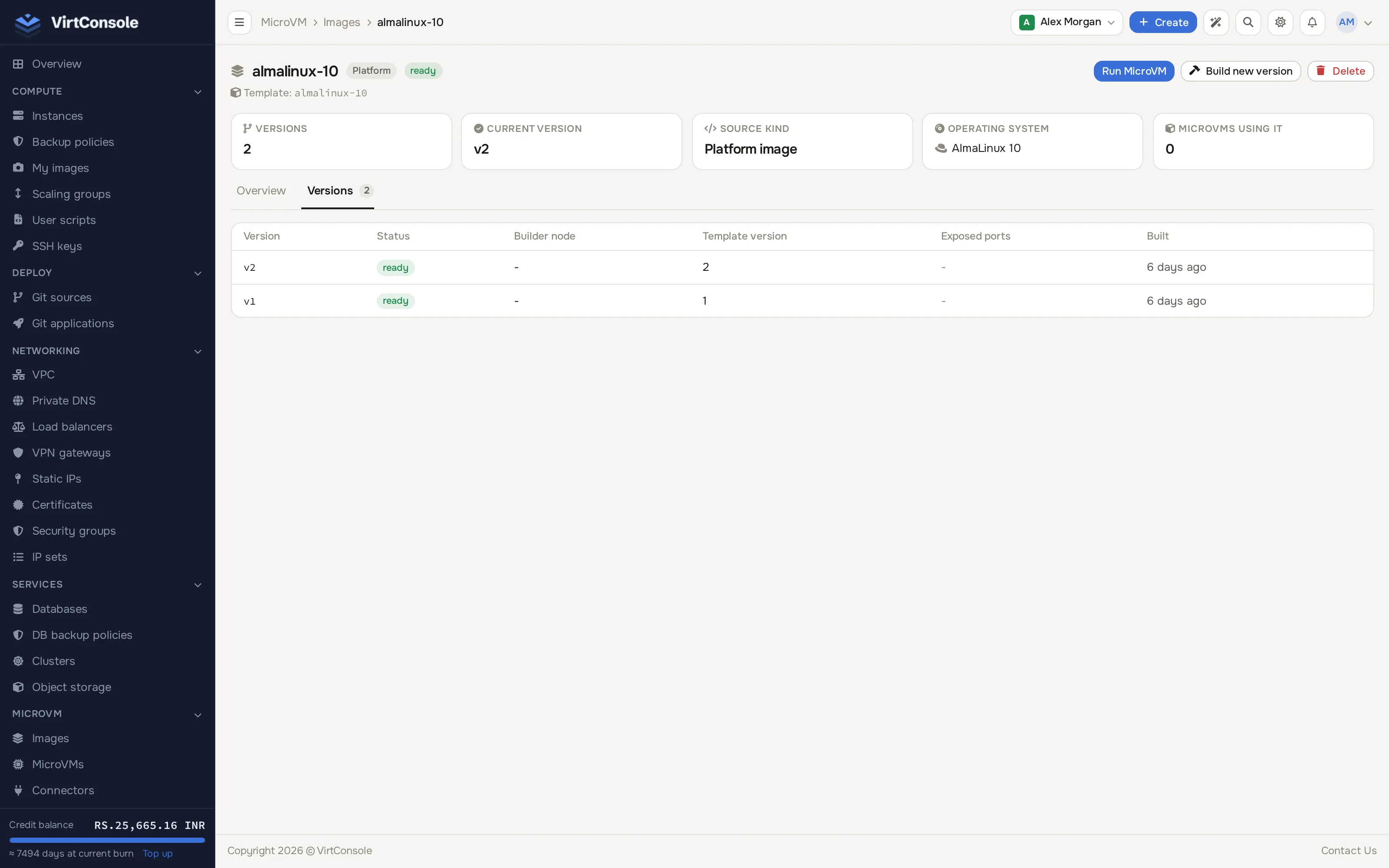The height and width of the screenshot is (868, 1389).
Task: Go to Load balancers
Action: point(72,427)
